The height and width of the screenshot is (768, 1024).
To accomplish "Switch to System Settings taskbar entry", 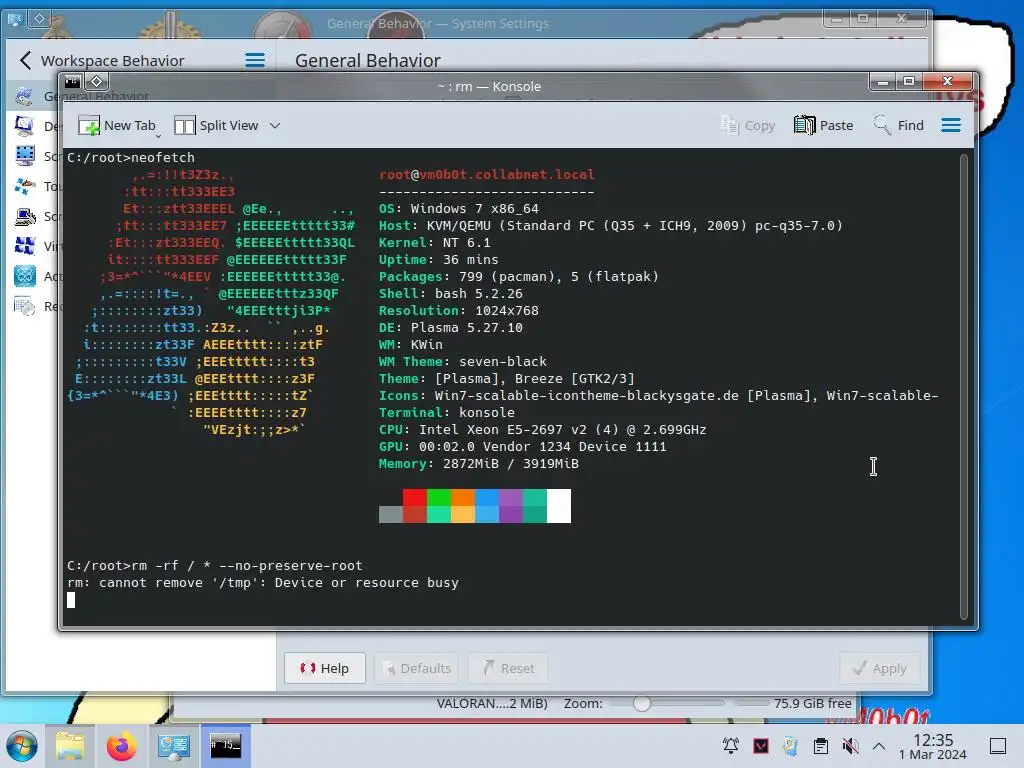I will (173, 746).
